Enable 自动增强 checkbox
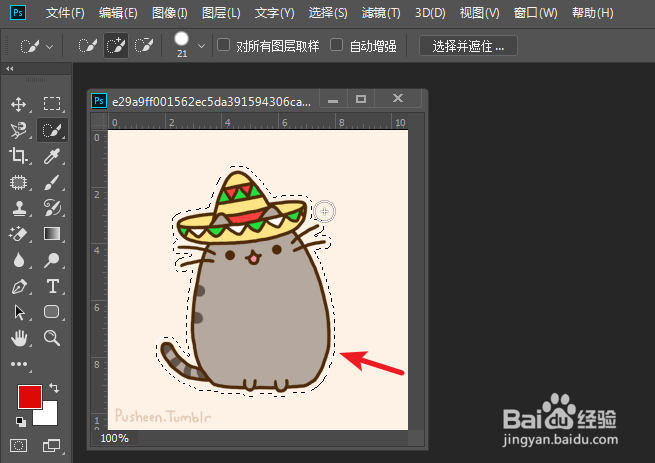This screenshot has height=463, width=655. pyautogui.click(x=336, y=45)
